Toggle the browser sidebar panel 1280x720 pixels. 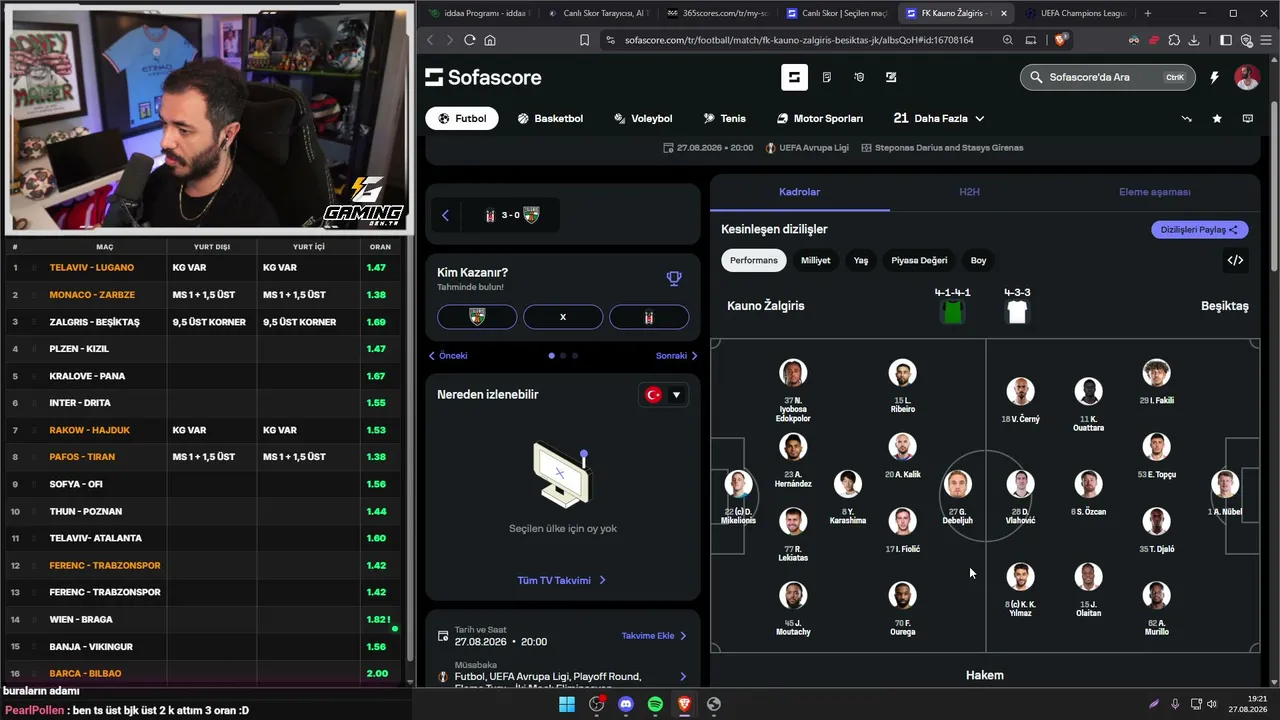click(x=1226, y=40)
